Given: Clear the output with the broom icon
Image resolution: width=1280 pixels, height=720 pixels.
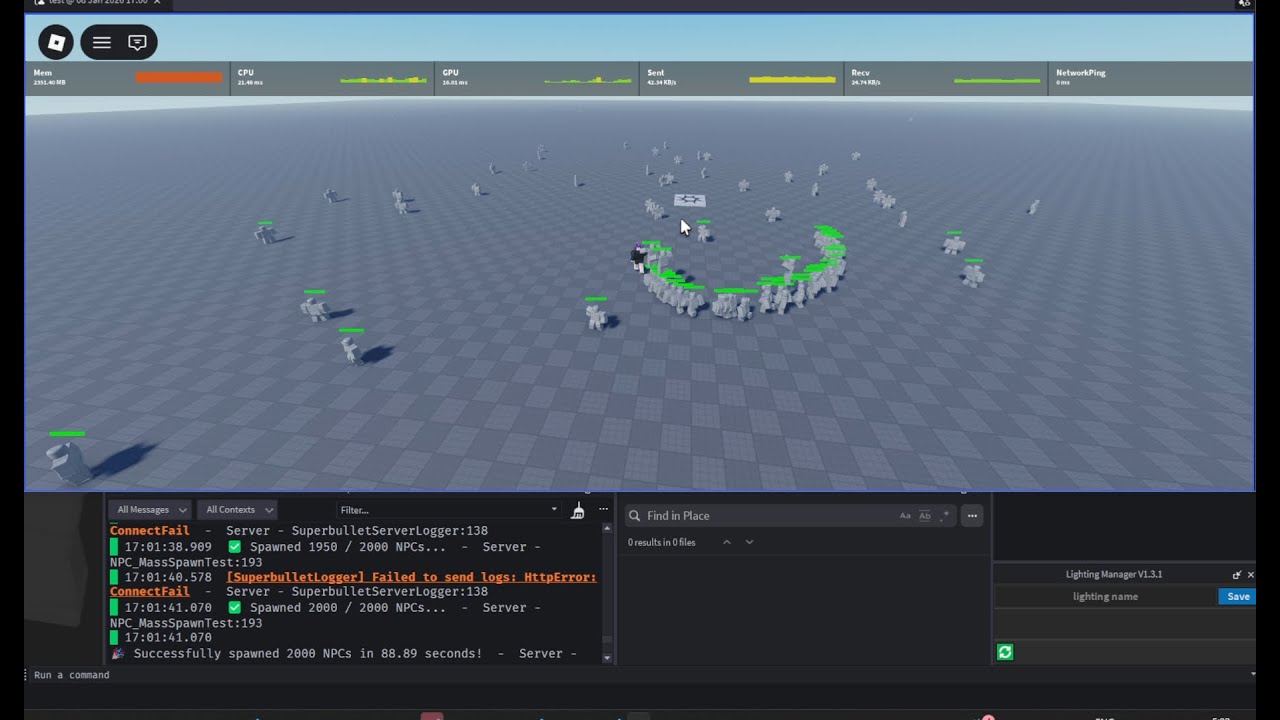Looking at the screenshot, I should coord(578,510).
